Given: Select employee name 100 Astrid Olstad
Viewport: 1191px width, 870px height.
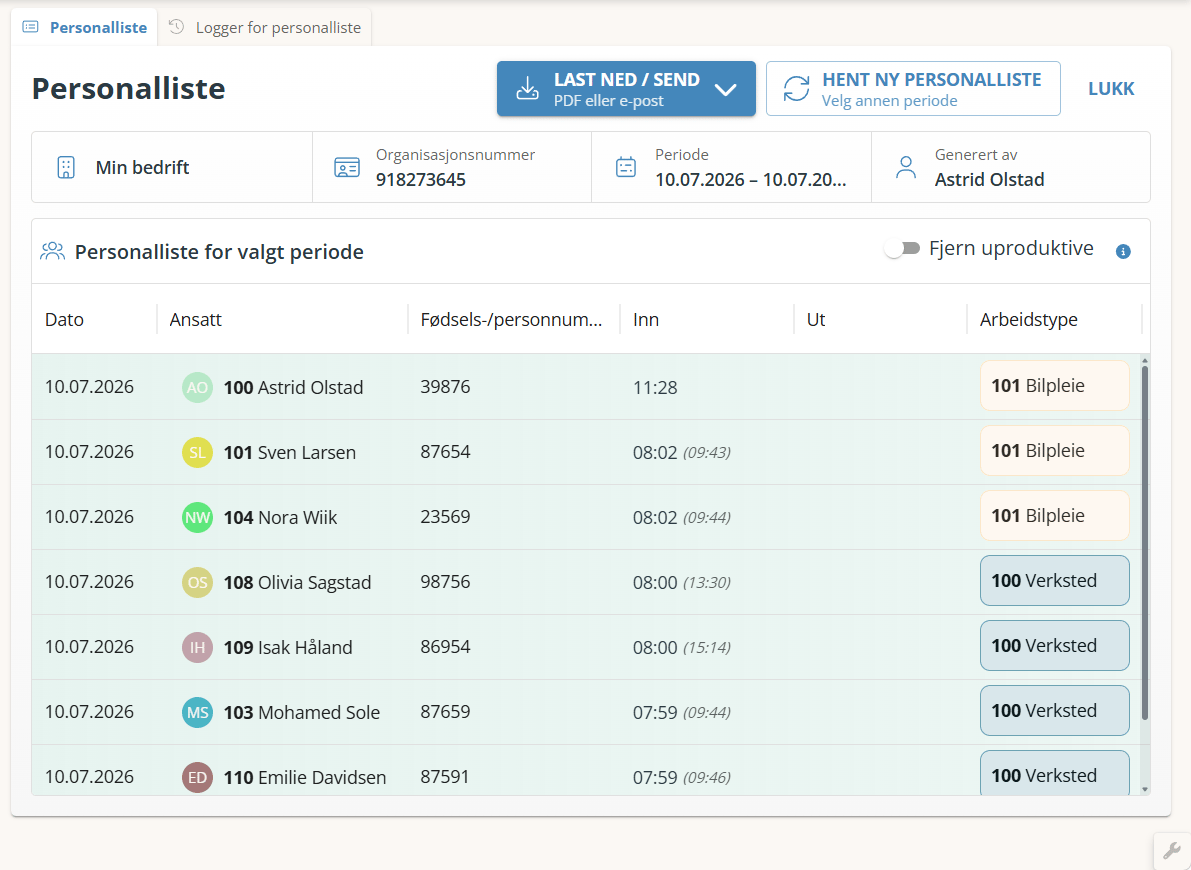Looking at the screenshot, I should coord(293,388).
